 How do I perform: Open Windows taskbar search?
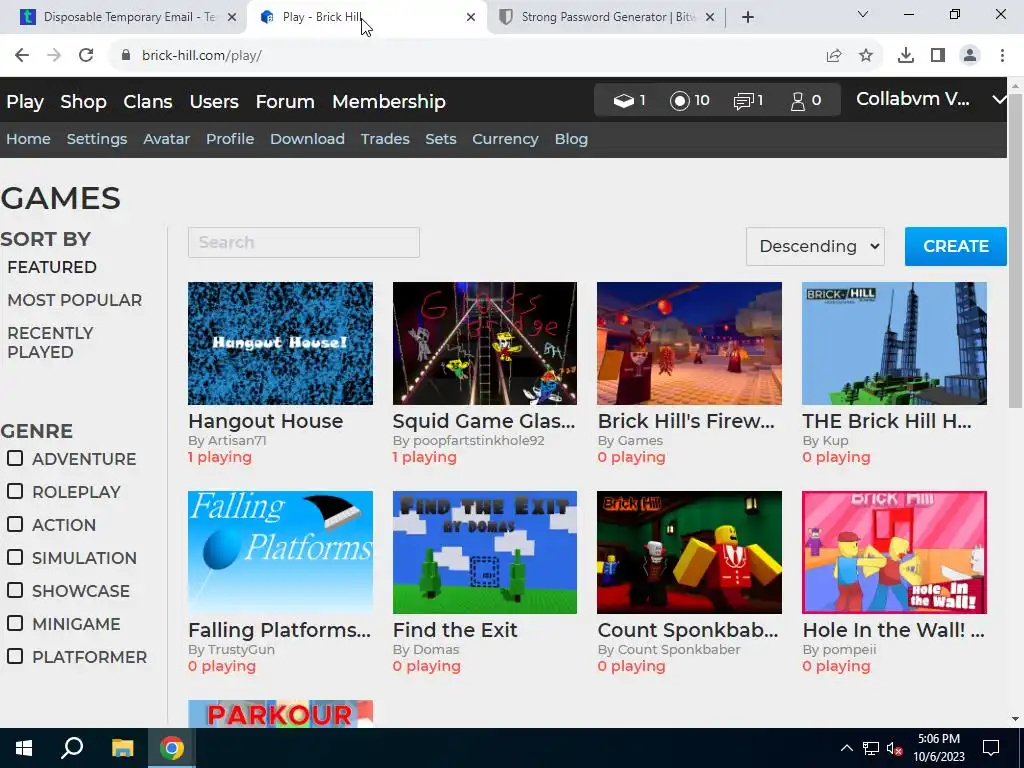click(x=72, y=748)
